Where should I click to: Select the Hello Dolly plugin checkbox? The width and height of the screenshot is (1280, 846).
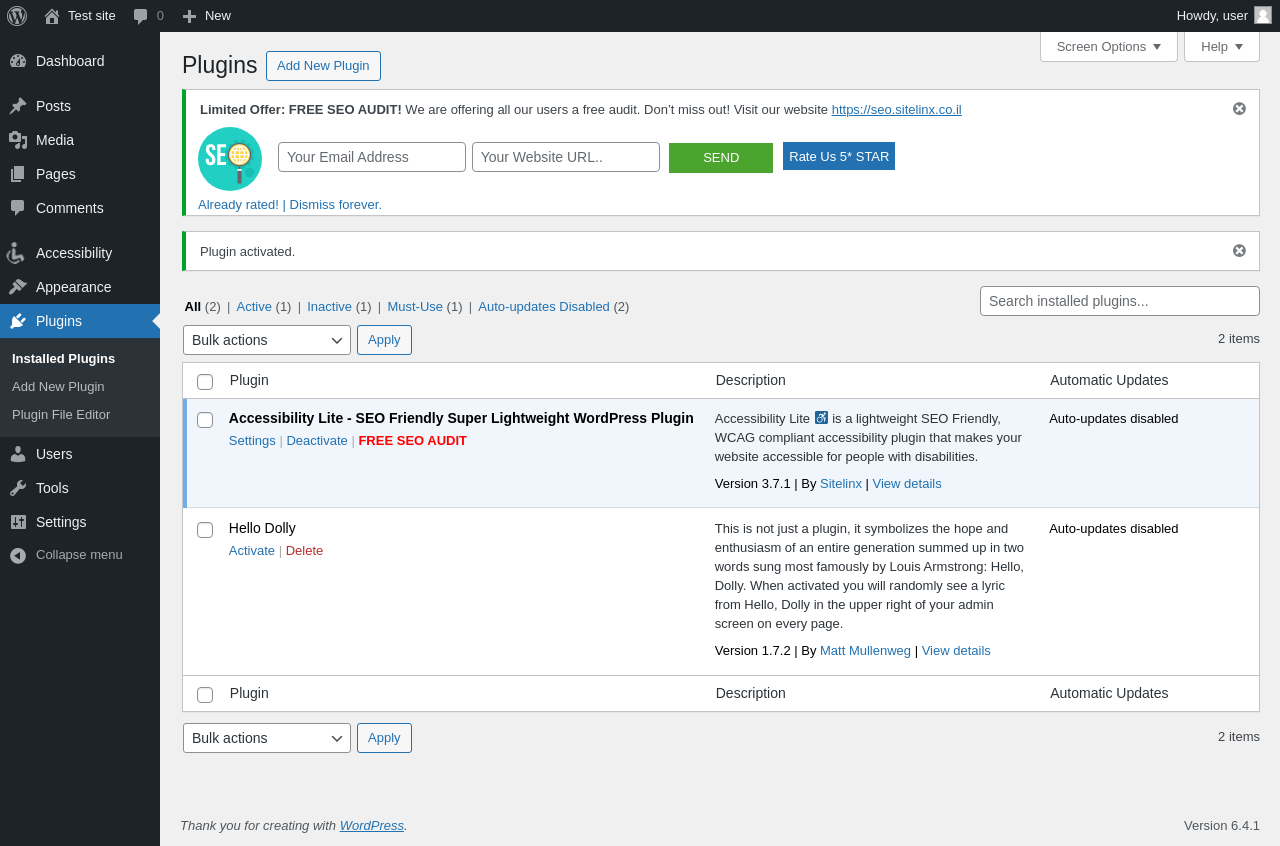(x=205, y=530)
